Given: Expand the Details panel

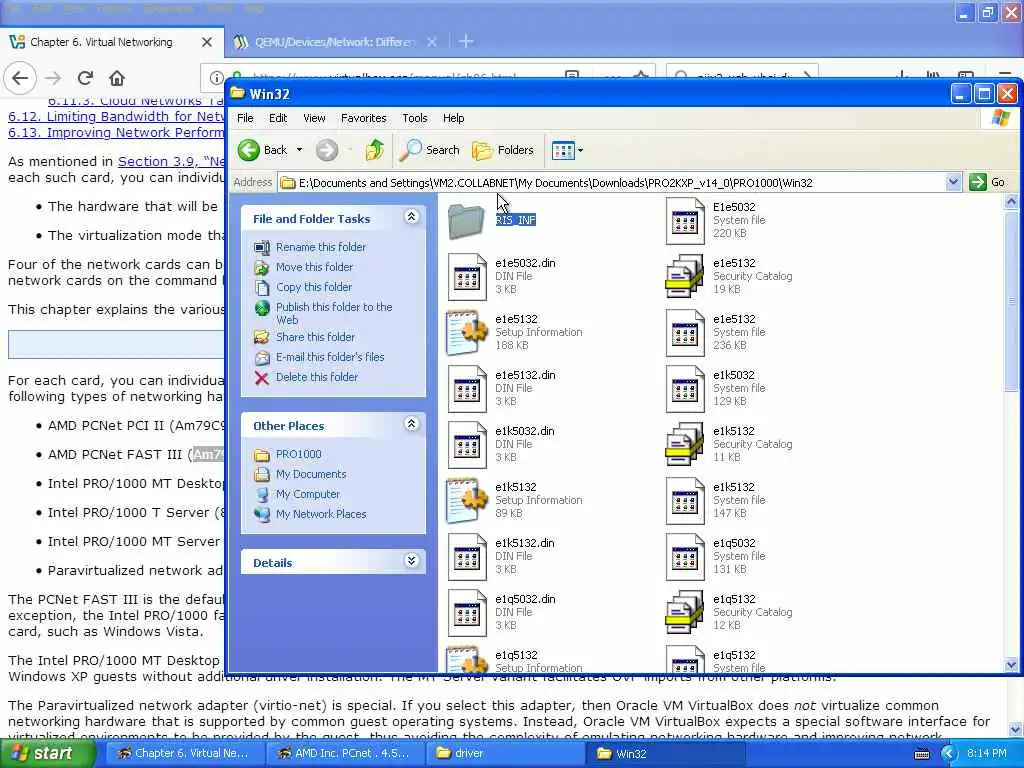Looking at the screenshot, I should 411,561.
